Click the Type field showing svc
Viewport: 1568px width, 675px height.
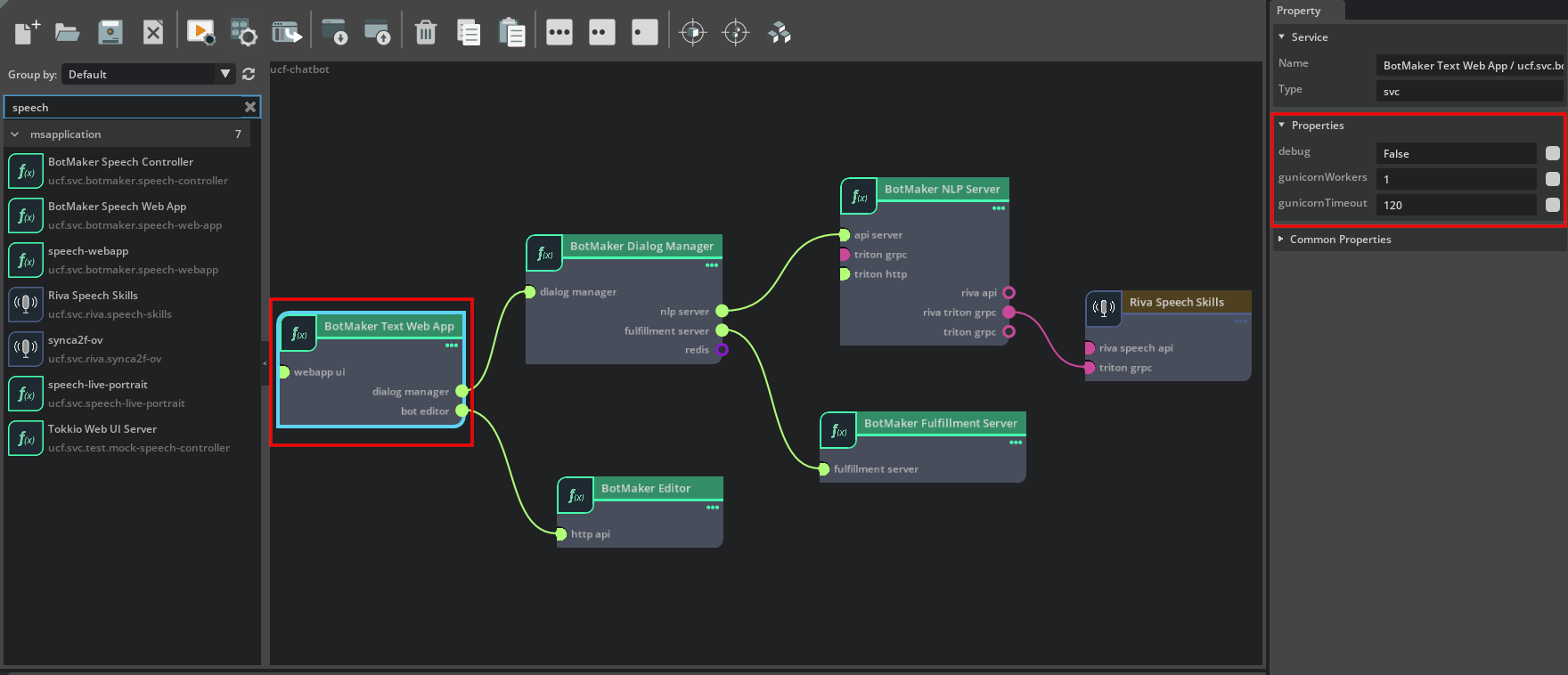coord(1469,91)
